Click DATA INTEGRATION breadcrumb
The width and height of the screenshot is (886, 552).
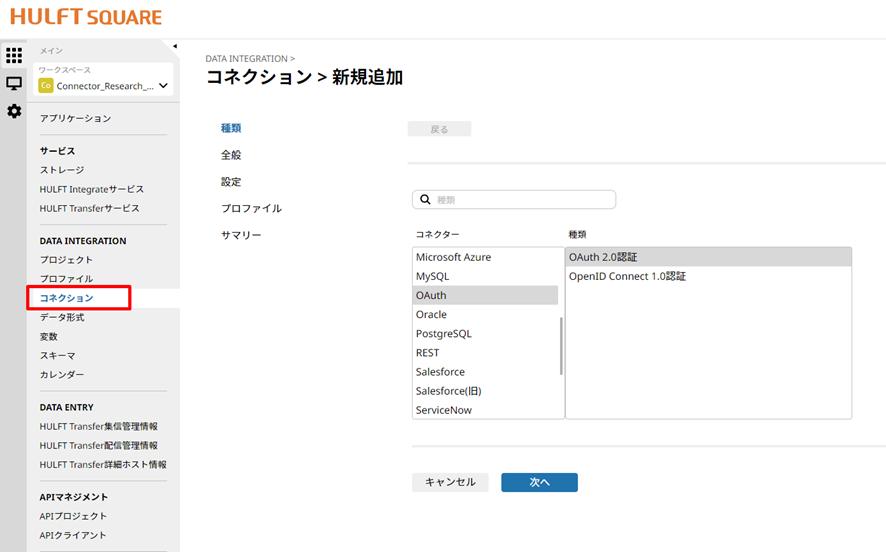pos(246,58)
